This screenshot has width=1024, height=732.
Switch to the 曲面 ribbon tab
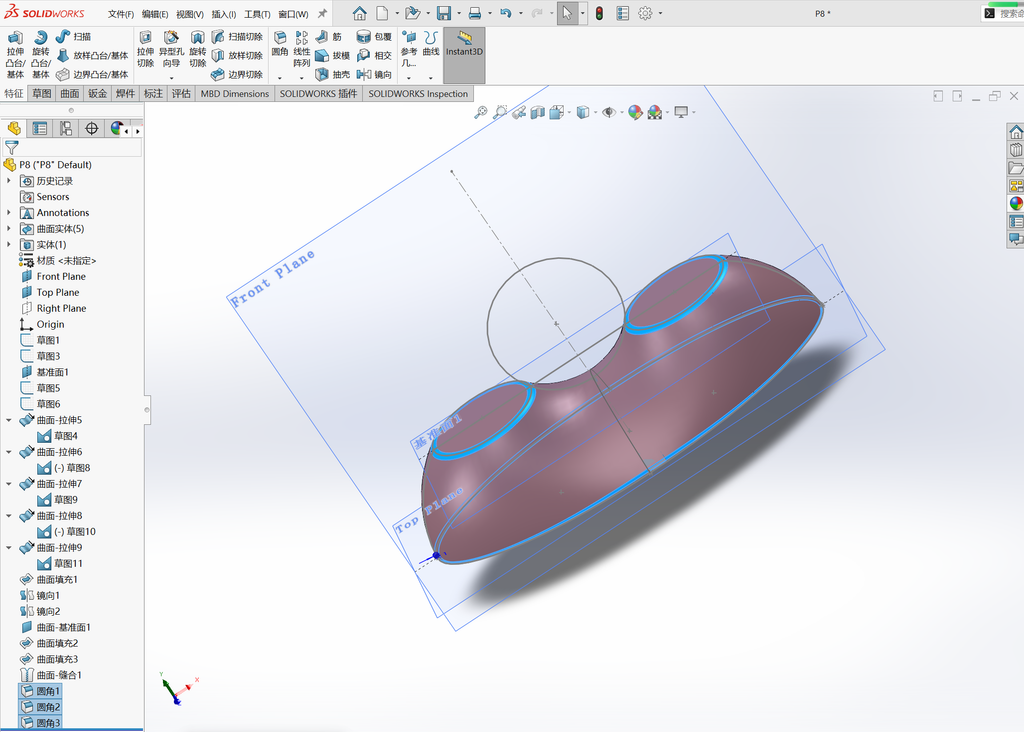click(x=70, y=93)
